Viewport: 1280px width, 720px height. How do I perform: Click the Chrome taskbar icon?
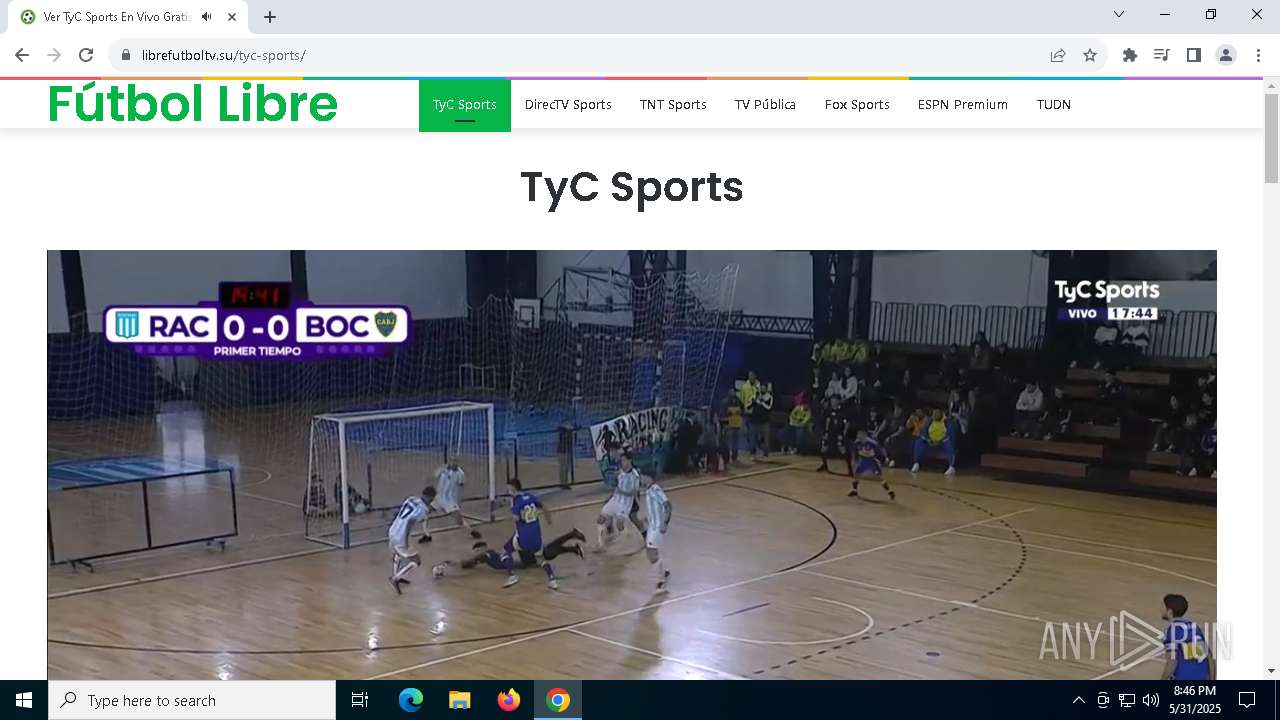coord(558,700)
